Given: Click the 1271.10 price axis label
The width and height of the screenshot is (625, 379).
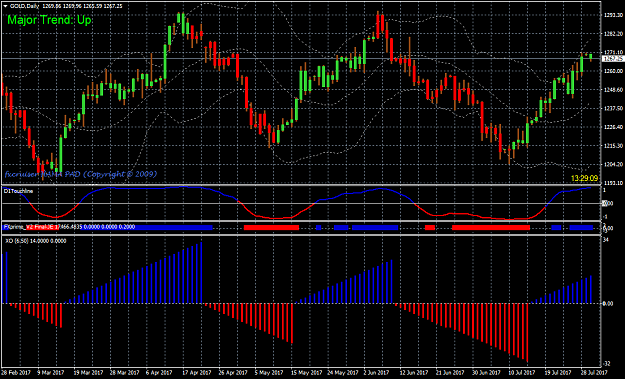Looking at the screenshot, I should click(614, 52).
